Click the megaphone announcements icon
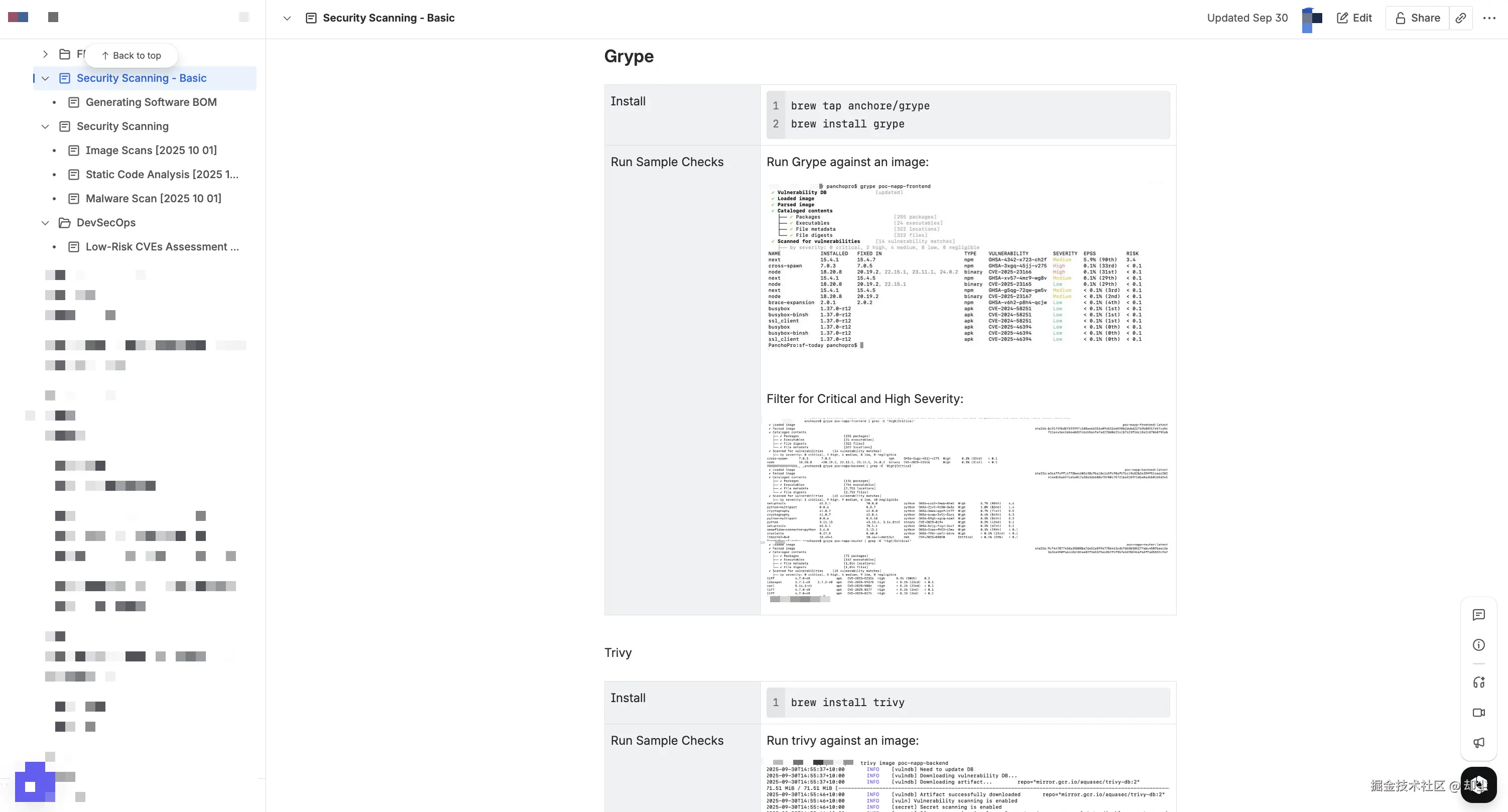 [x=1479, y=743]
